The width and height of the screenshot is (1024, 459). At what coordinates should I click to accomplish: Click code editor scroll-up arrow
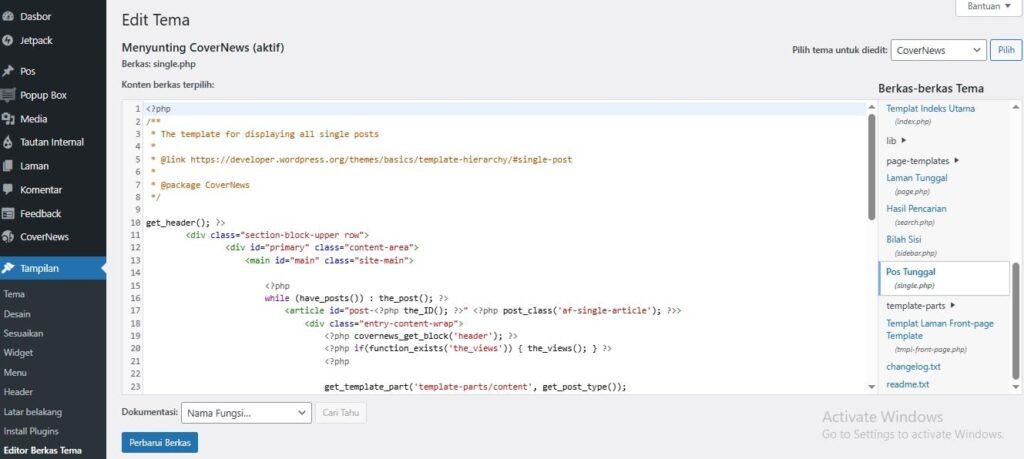coord(872,107)
